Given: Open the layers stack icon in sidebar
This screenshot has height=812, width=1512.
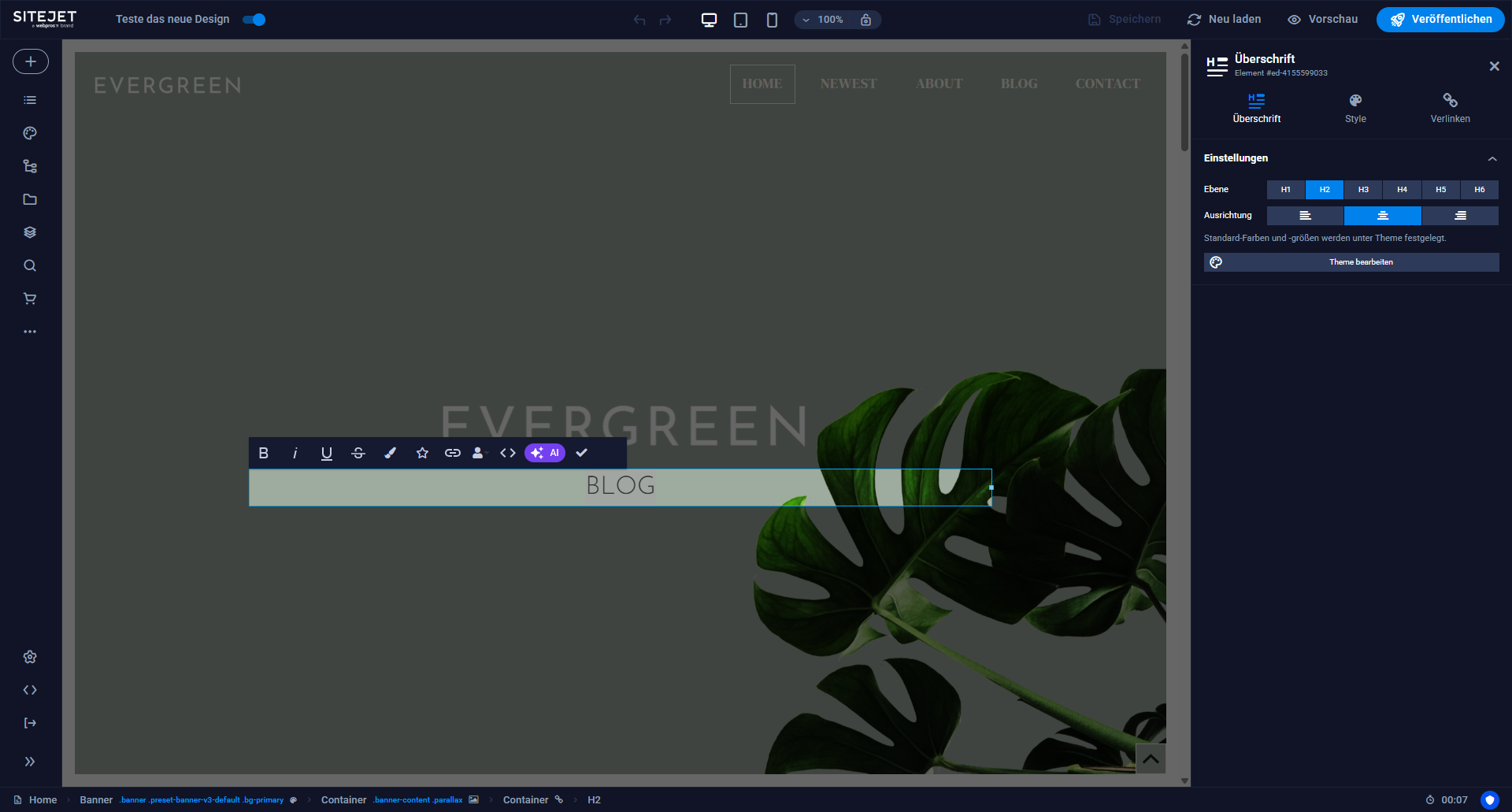Looking at the screenshot, I should (x=30, y=232).
